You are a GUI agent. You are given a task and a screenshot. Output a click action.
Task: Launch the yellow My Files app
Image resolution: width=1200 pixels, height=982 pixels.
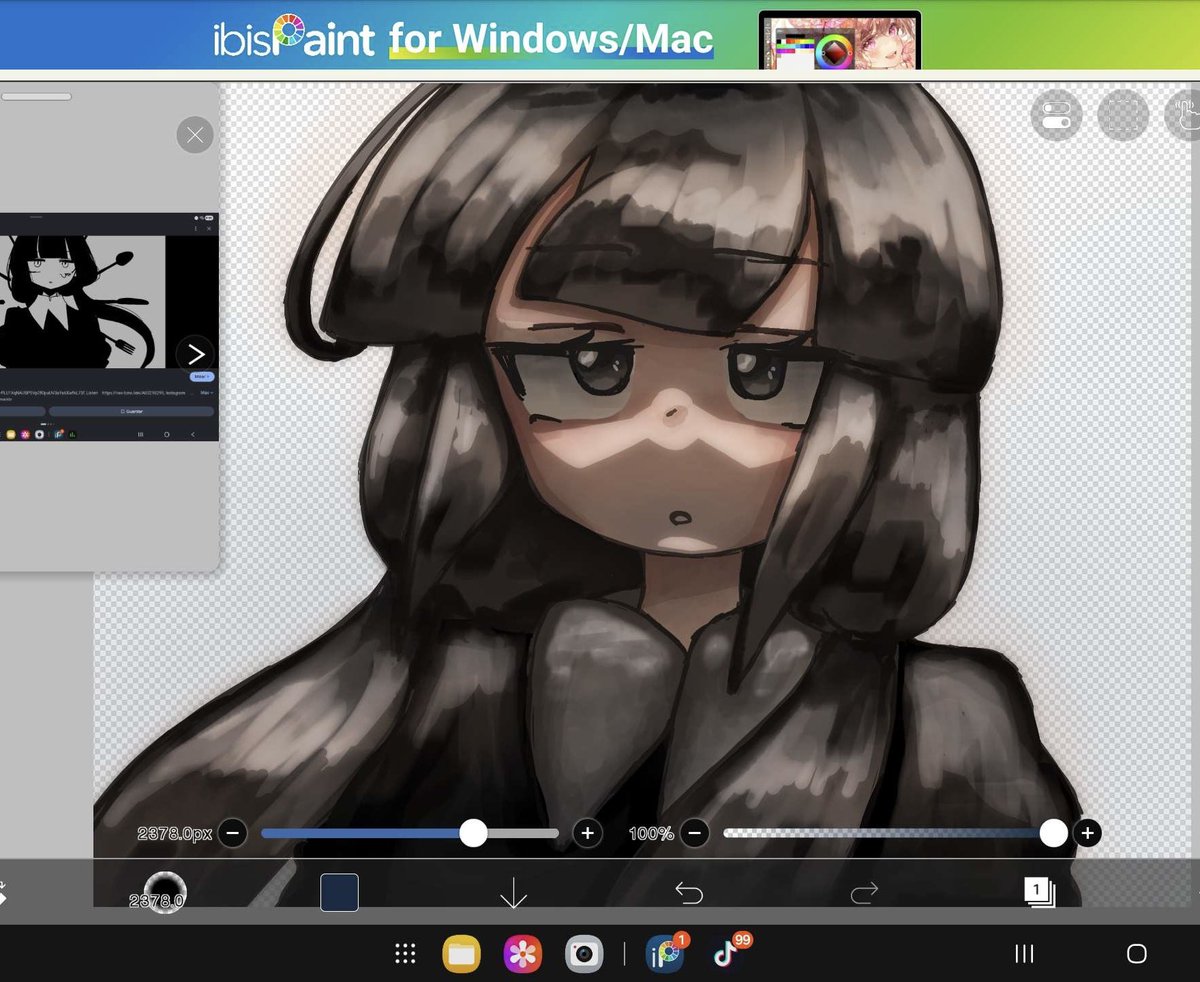461,954
